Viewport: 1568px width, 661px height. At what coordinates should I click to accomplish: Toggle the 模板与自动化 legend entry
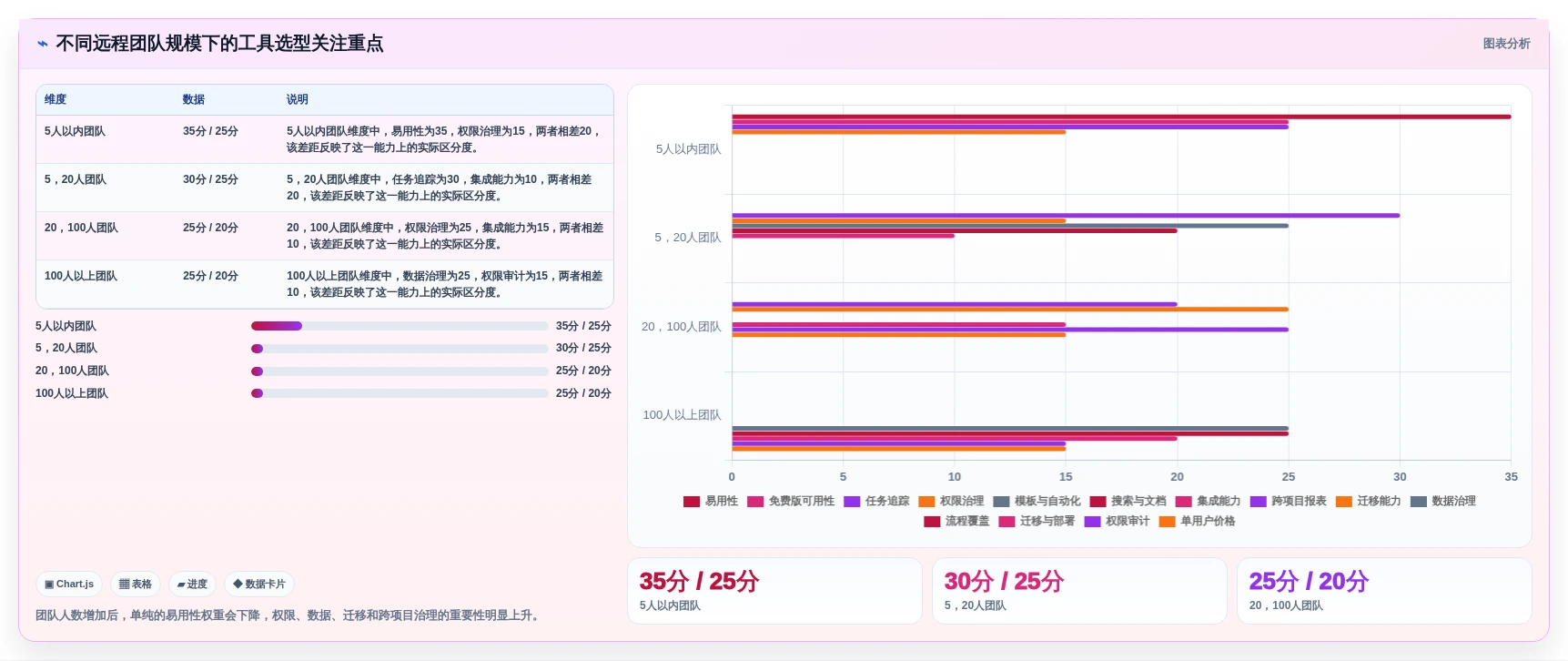(x=1037, y=501)
